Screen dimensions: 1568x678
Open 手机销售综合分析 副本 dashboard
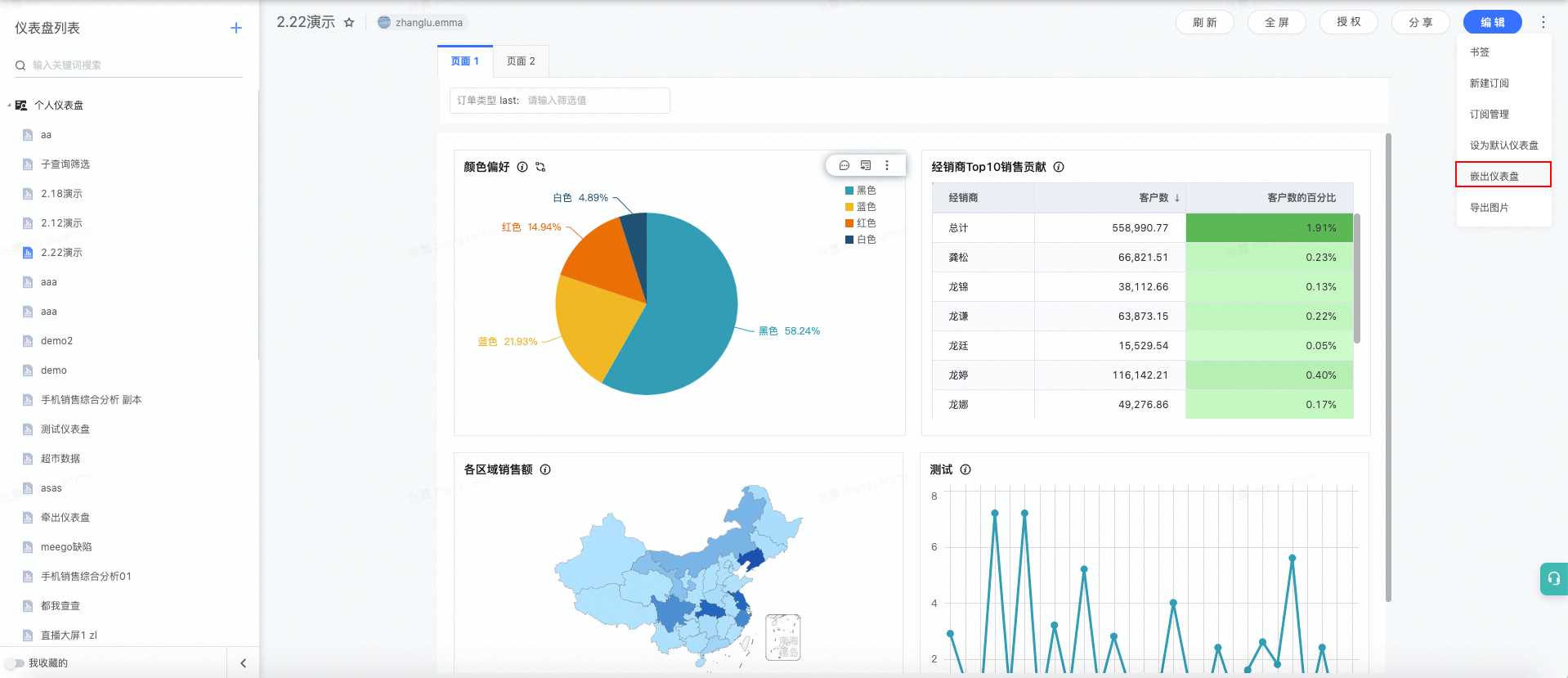(92, 400)
